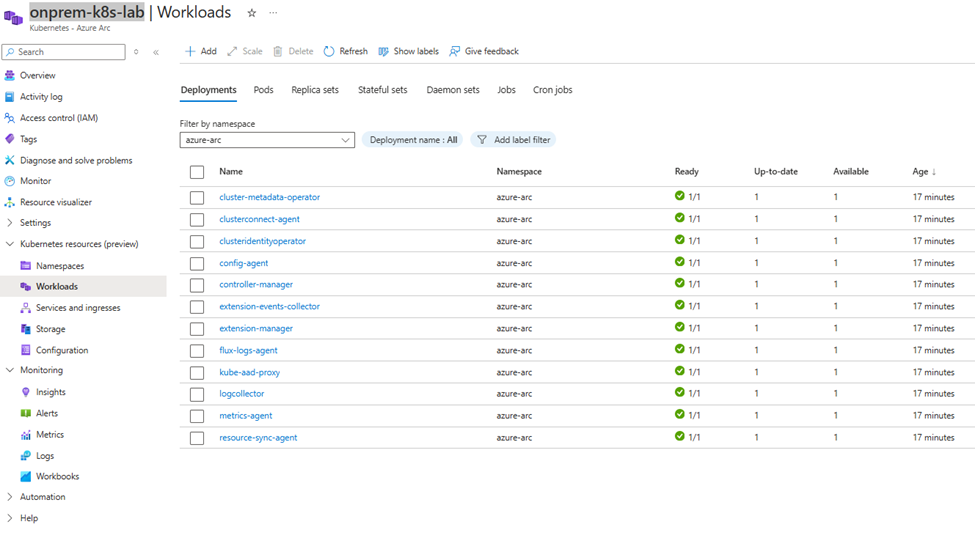
Task: Switch to the Jobs tab
Action: [506, 90]
